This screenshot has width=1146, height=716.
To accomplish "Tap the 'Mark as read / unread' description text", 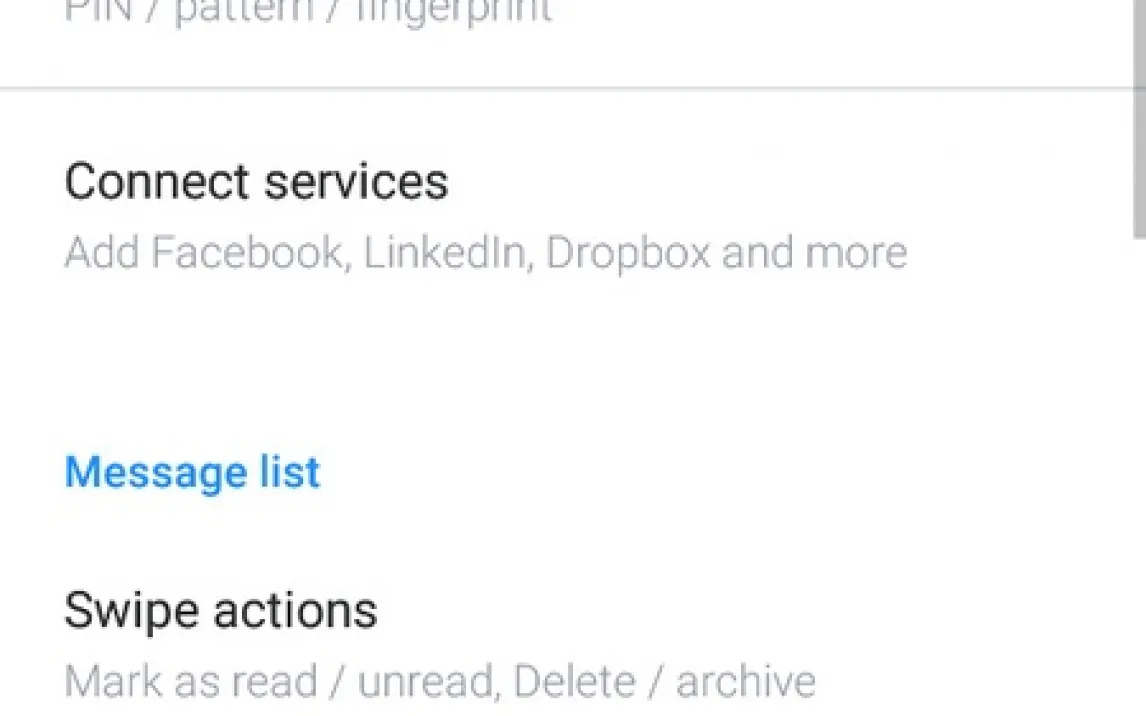I will coord(278,682).
